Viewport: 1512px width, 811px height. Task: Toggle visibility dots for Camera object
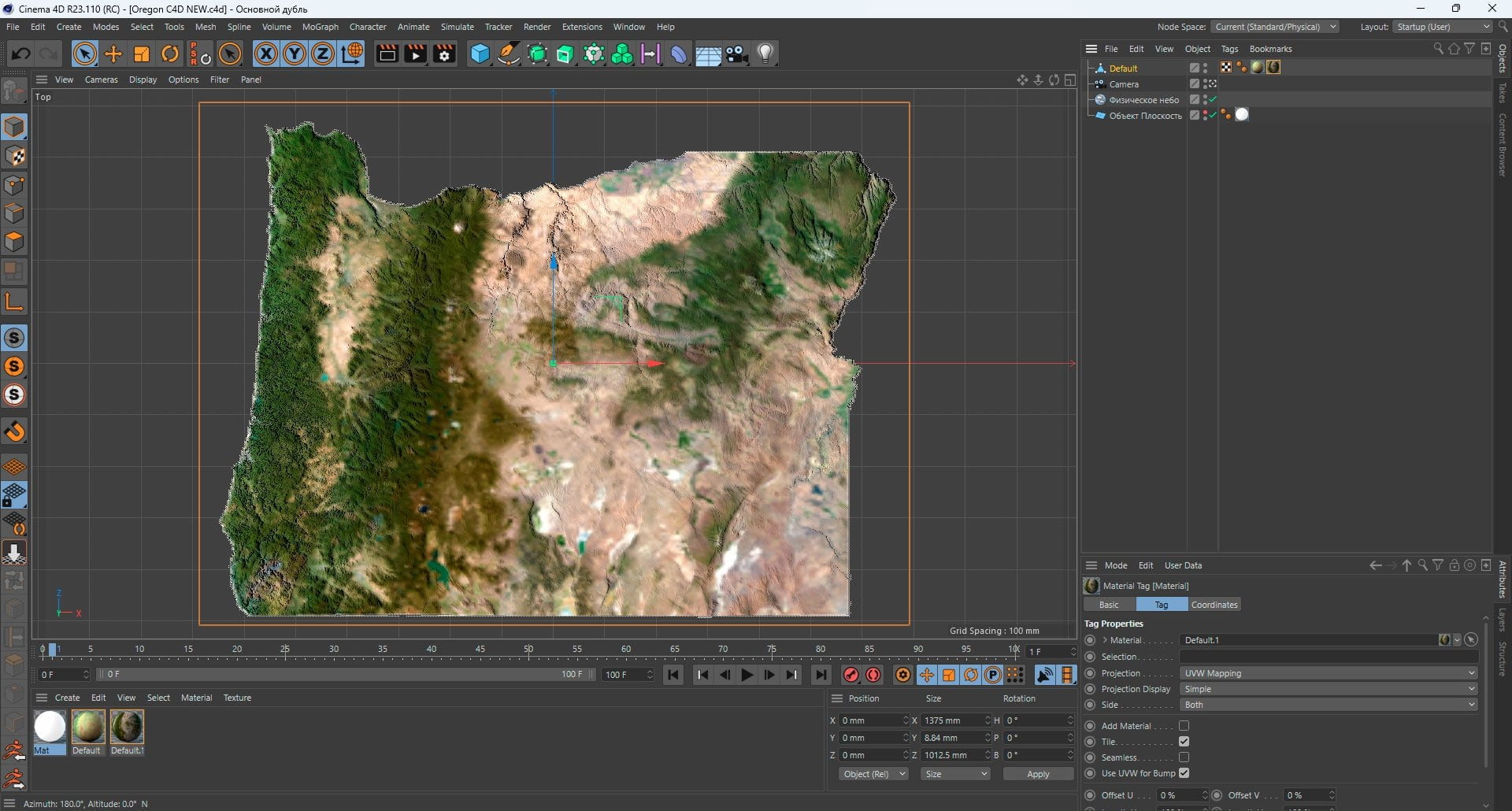point(1206,83)
